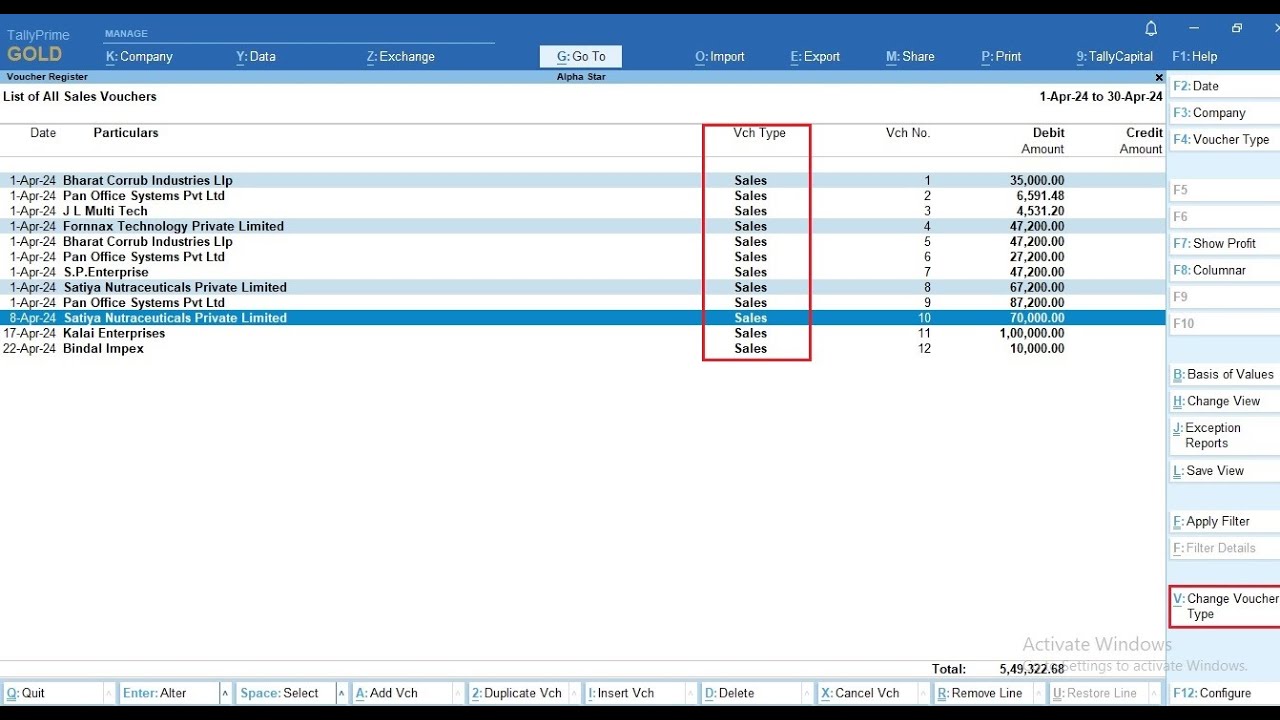Click the List of All Sales Vouchers title
Viewport: 1280px width, 720px height.
[80, 97]
